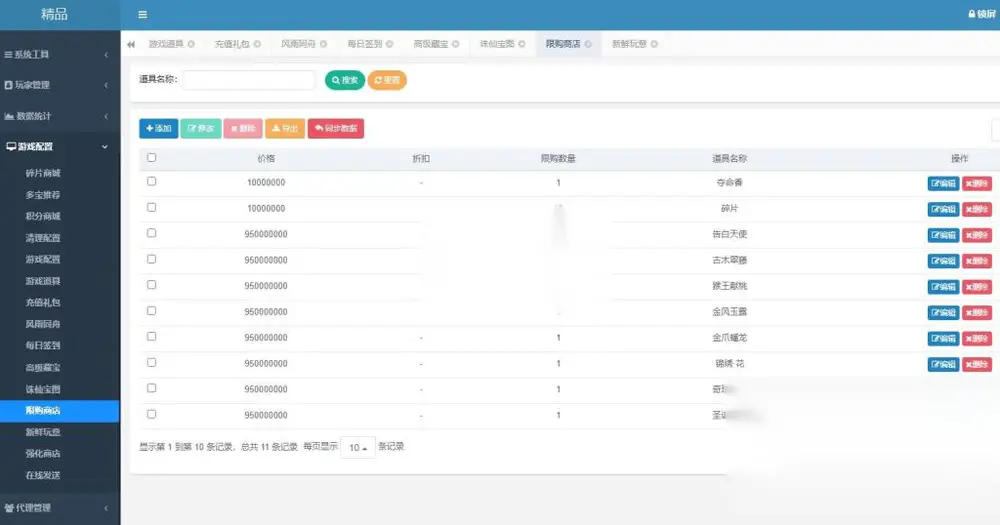Focus the 道具名称 search input field
Screen dimensions: 1000x525
click(249, 80)
